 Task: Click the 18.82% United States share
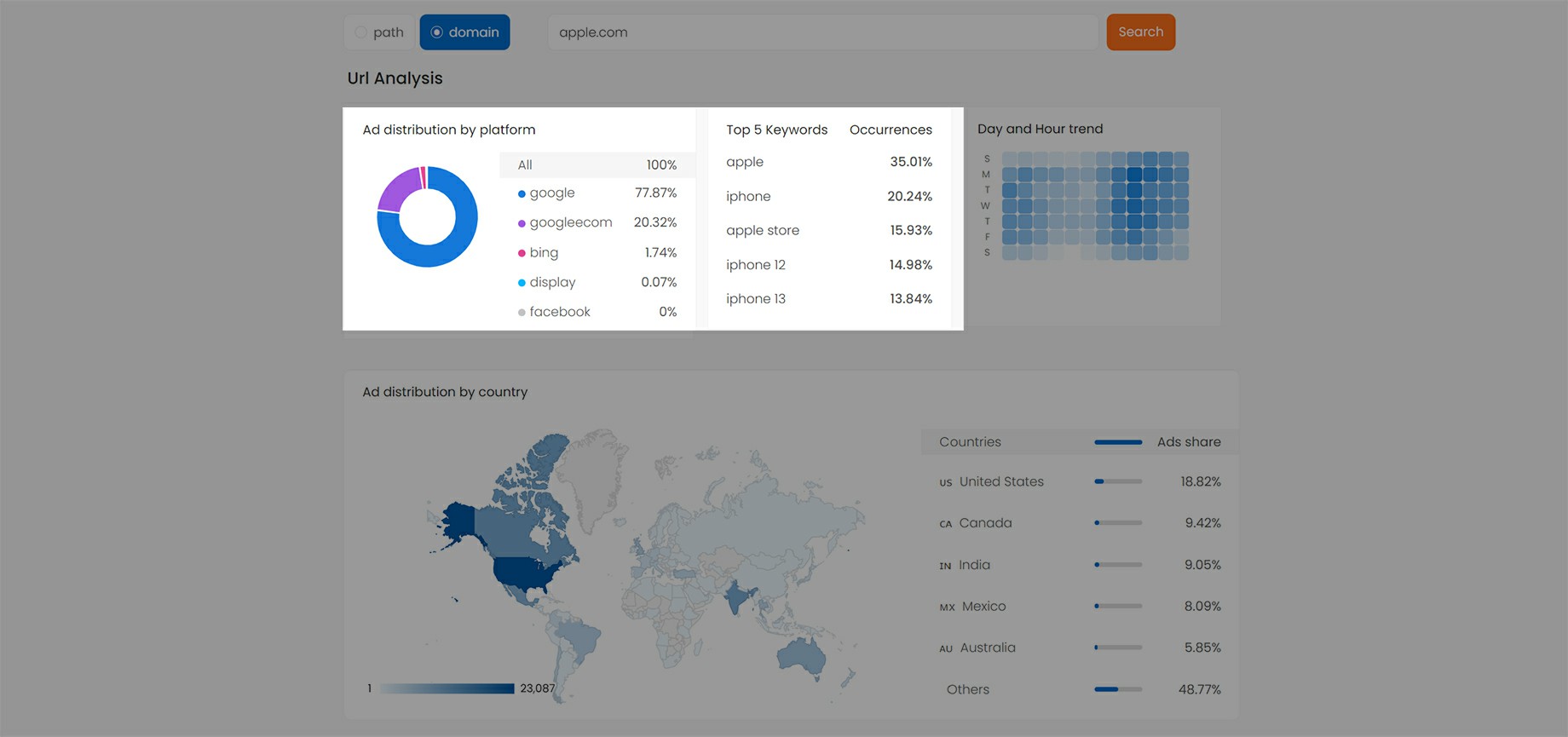coord(1200,482)
